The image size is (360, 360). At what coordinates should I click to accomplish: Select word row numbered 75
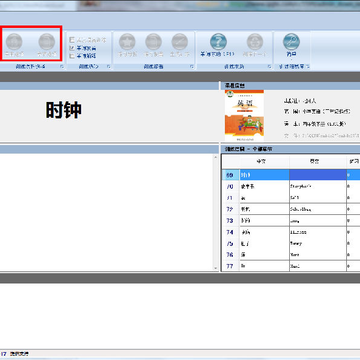(x=291, y=243)
